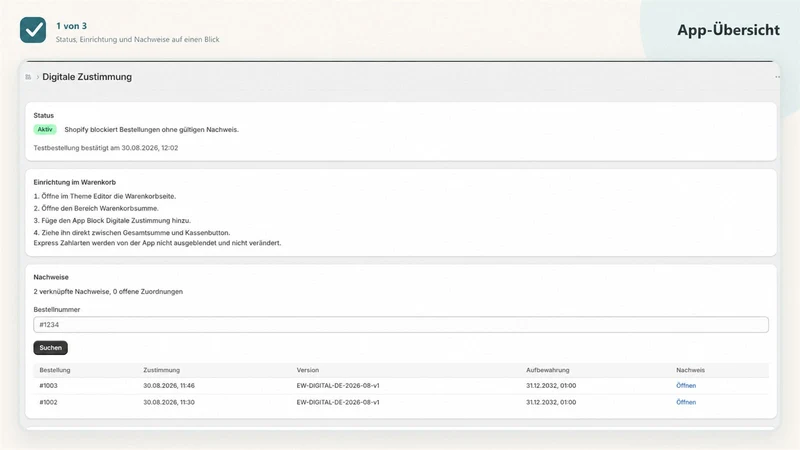Click the '1 von 3' slide counter
This screenshot has height=450, width=800.
coord(71,26)
